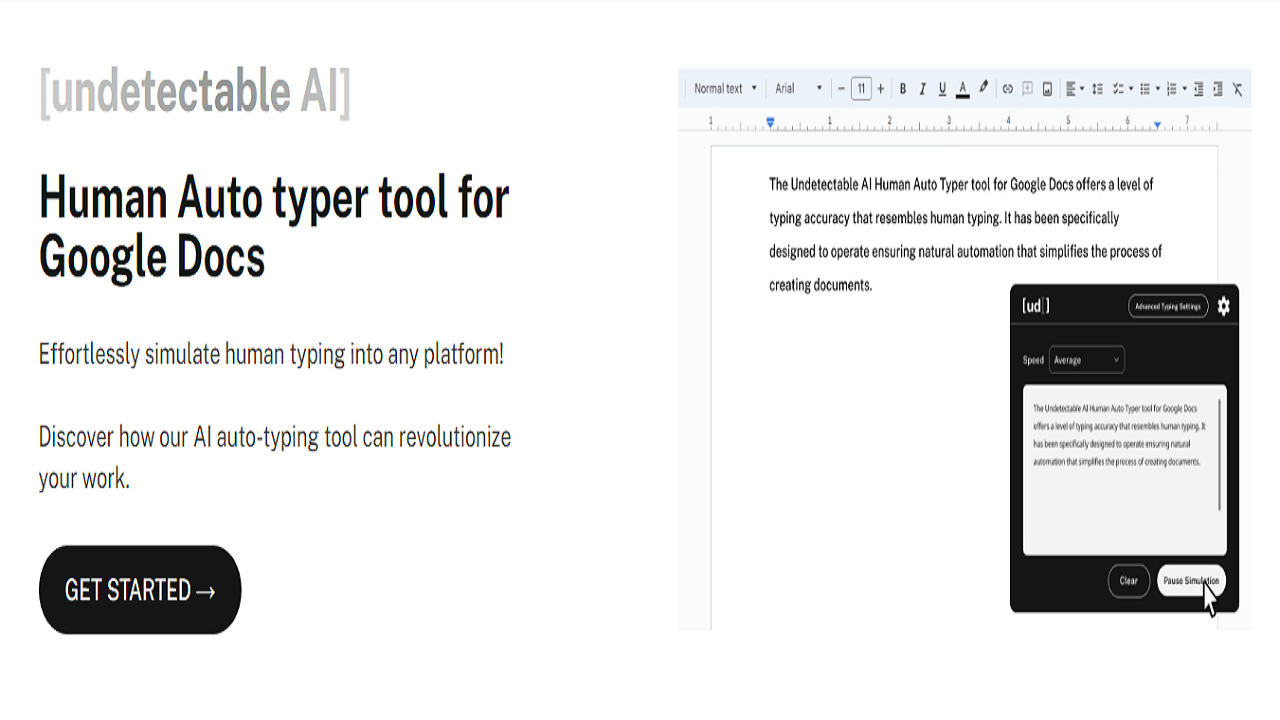Image resolution: width=1280 pixels, height=720 pixels.
Task: Select the highlight color tool
Action: 983,88
